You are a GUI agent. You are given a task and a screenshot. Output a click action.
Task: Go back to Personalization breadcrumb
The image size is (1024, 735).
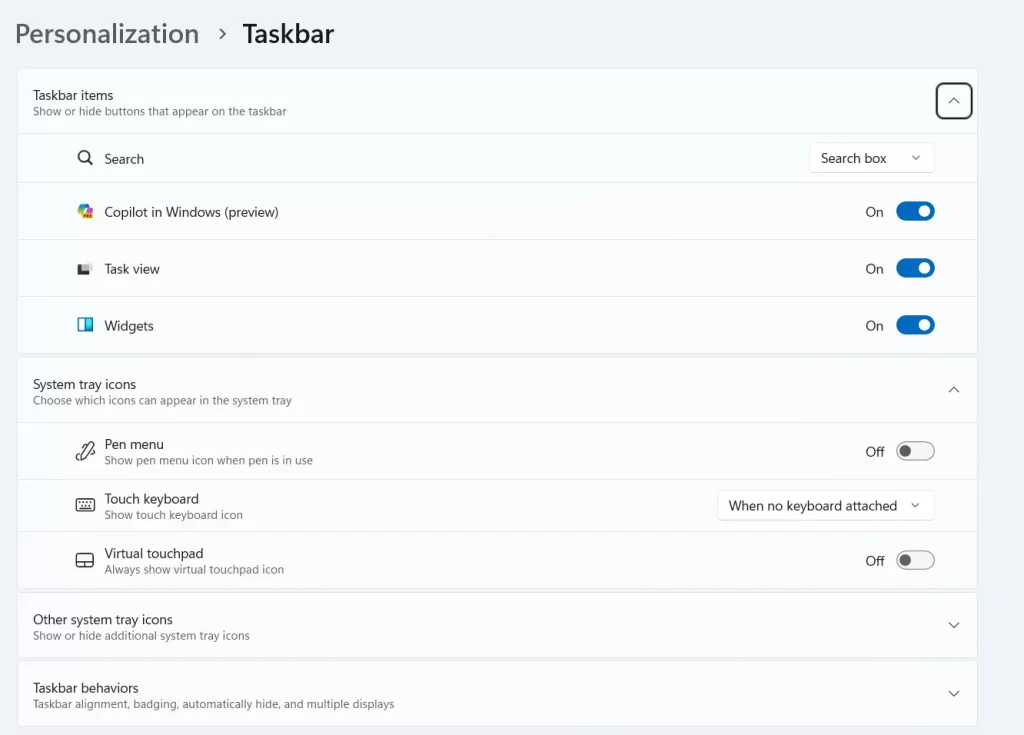[107, 34]
